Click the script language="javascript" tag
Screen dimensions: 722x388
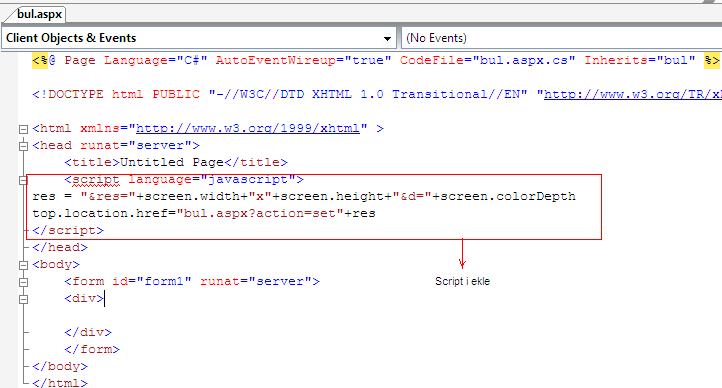tap(184, 180)
